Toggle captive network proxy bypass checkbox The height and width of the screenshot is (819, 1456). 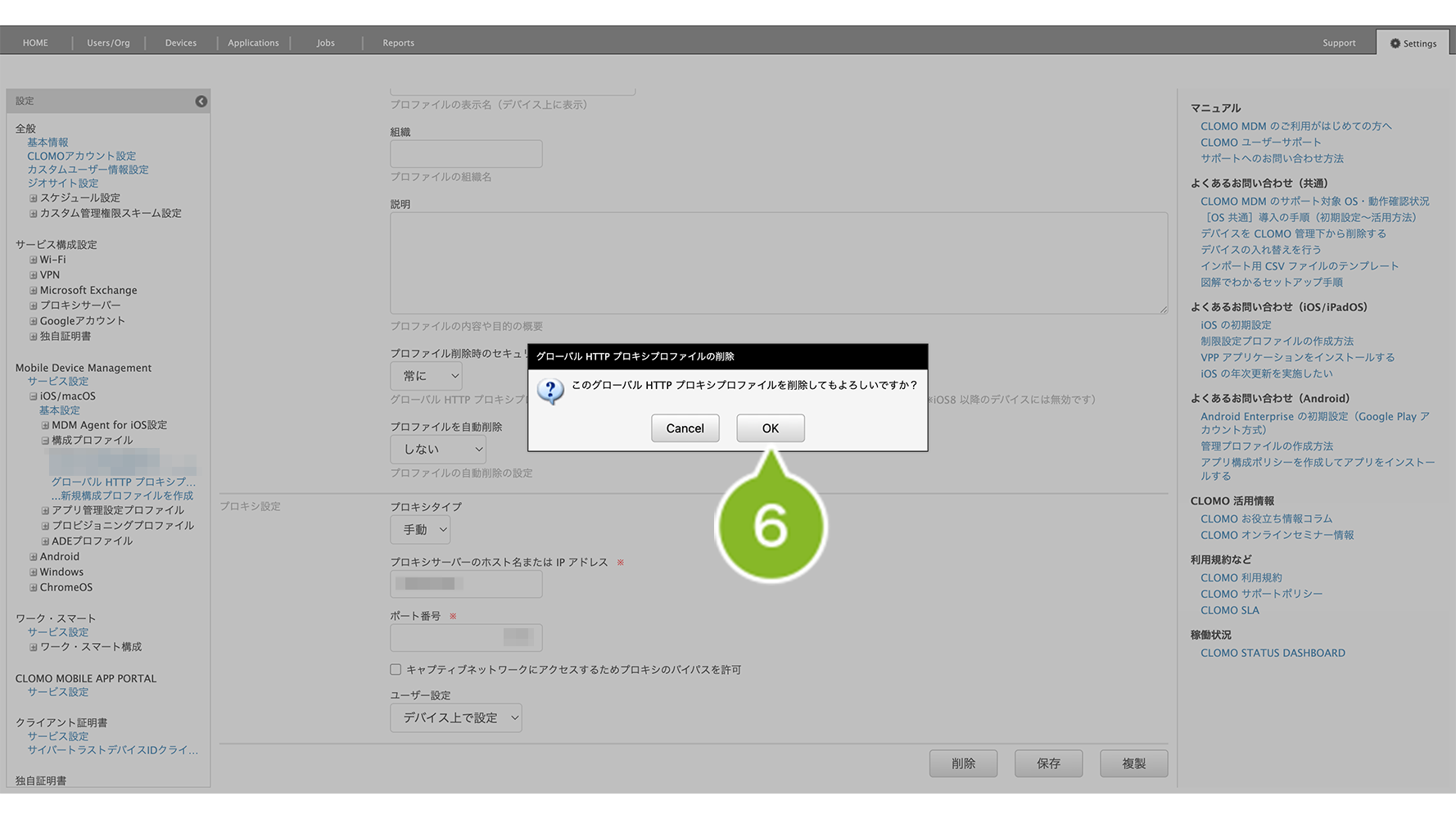point(396,670)
